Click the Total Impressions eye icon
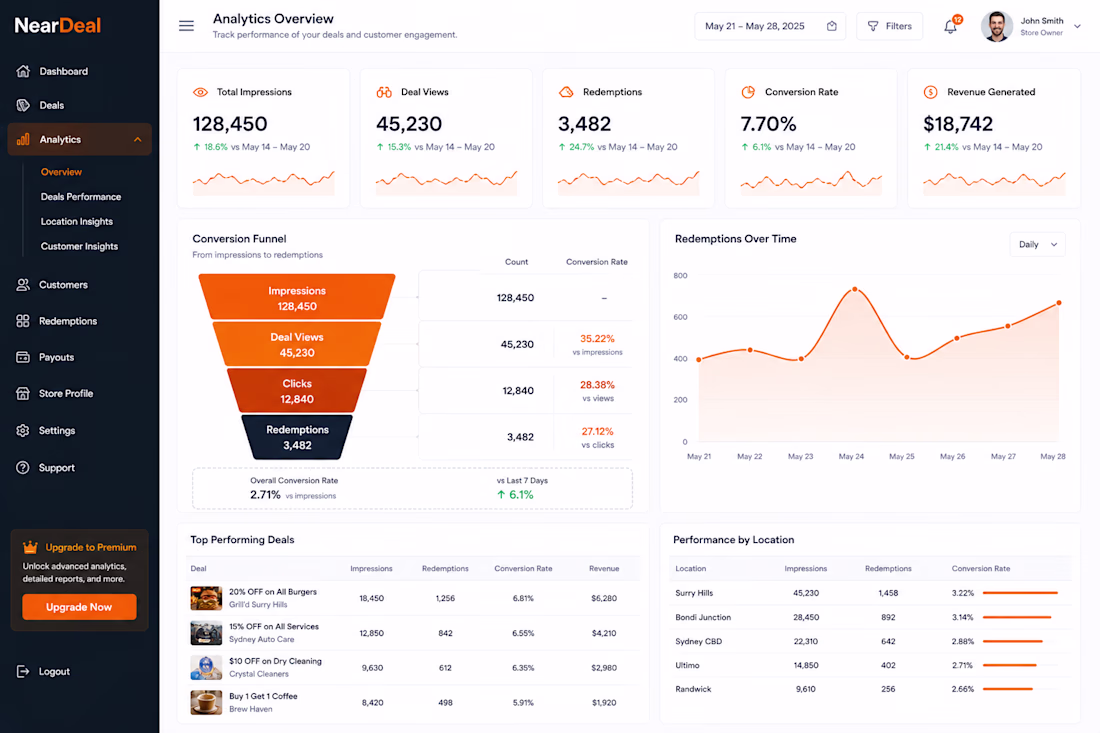1100x733 pixels. pyautogui.click(x=200, y=92)
